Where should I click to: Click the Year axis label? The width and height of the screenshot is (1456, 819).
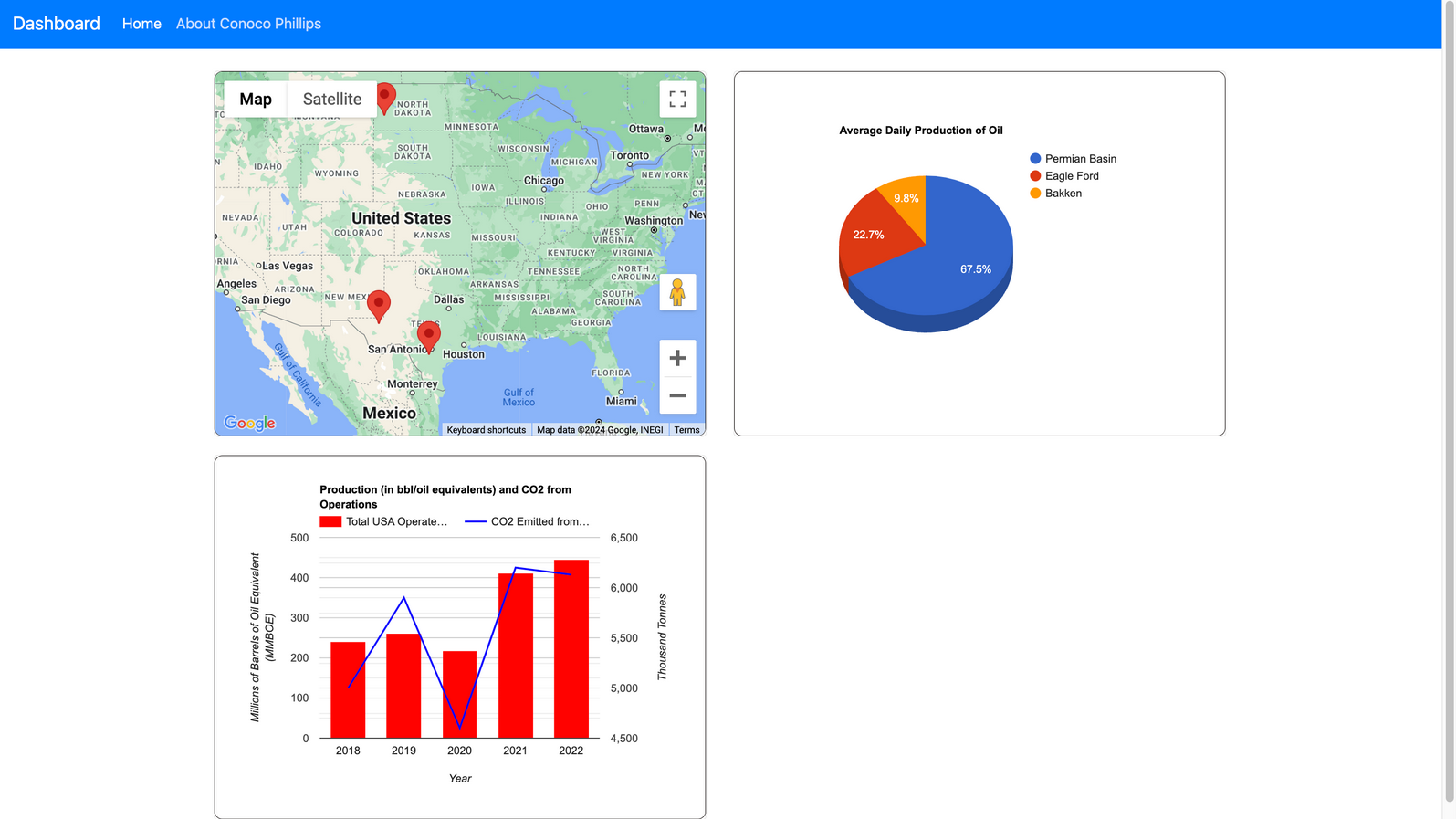[x=460, y=779]
